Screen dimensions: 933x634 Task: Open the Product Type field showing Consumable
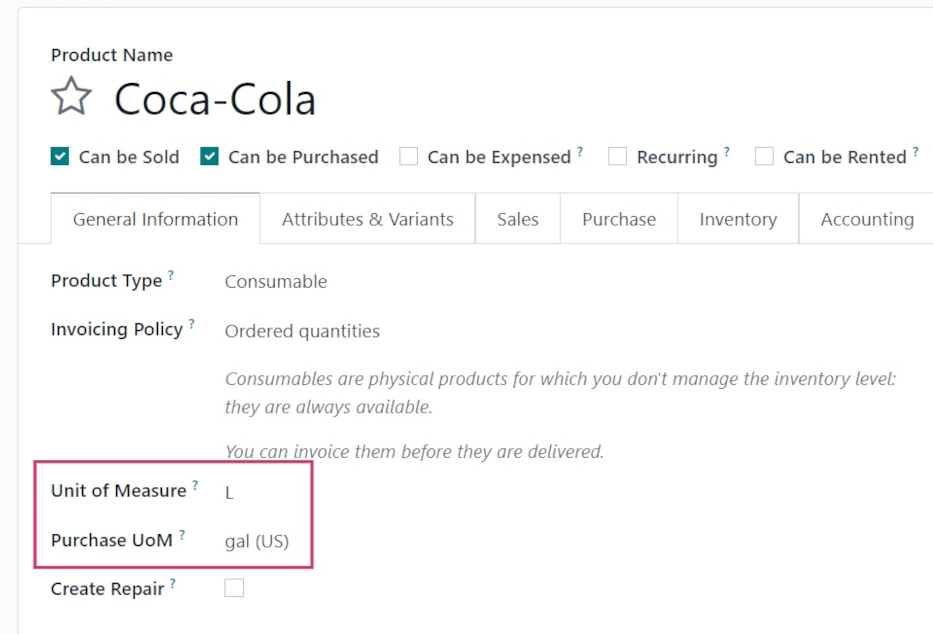pos(276,281)
